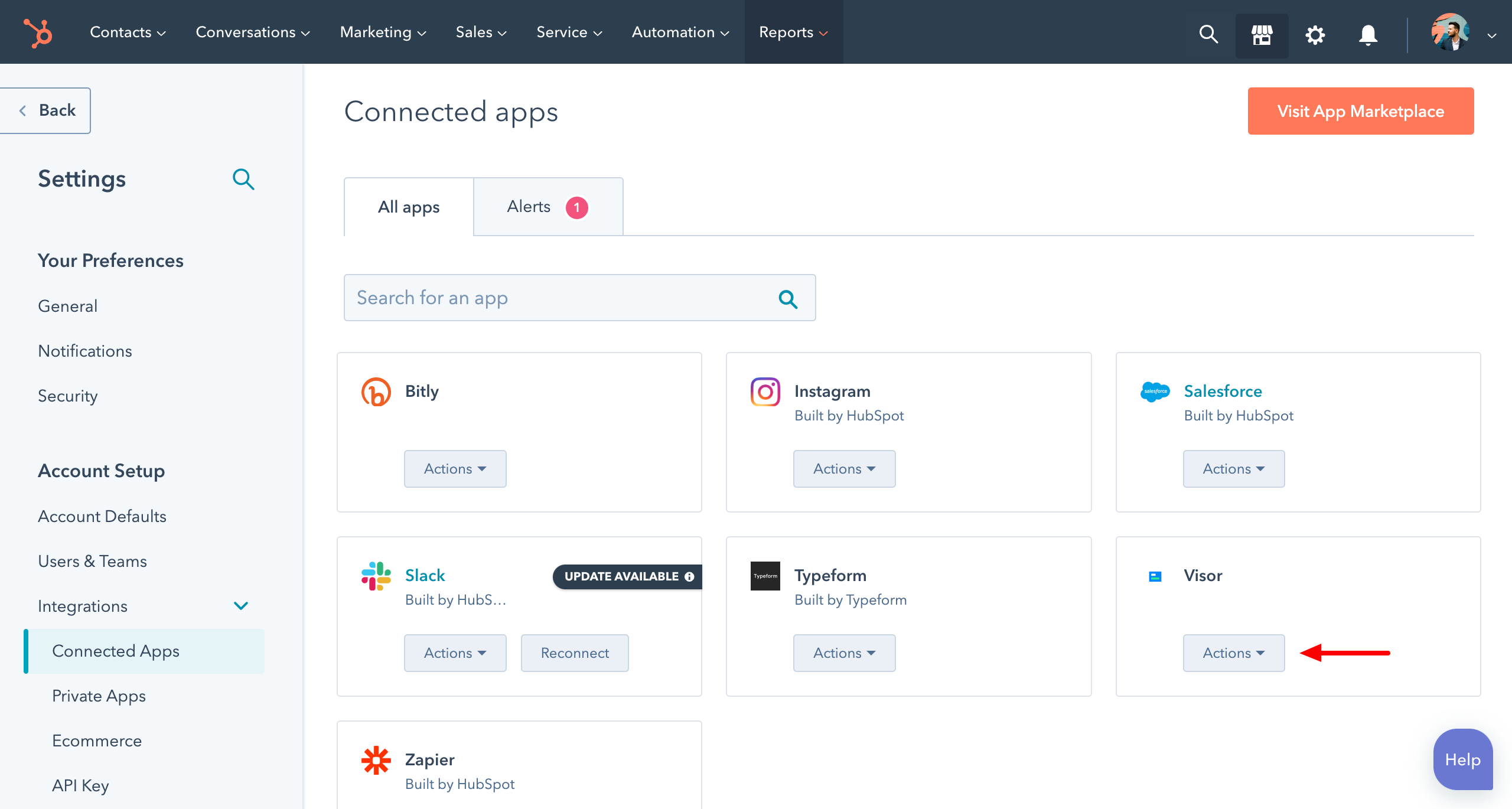Screen dimensions: 1512x809
Task: Open Private Apps in sidebar
Action: pyautogui.click(x=99, y=696)
